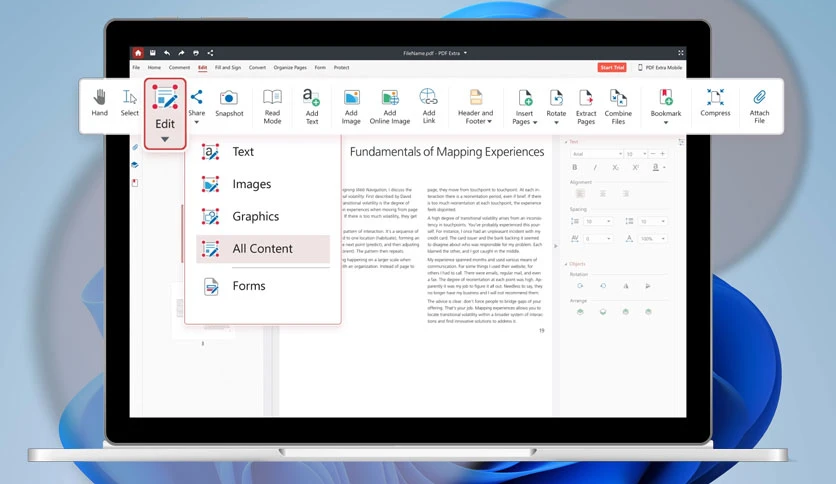Undo the last action in title bar
The height and width of the screenshot is (484, 836).
click(x=167, y=53)
